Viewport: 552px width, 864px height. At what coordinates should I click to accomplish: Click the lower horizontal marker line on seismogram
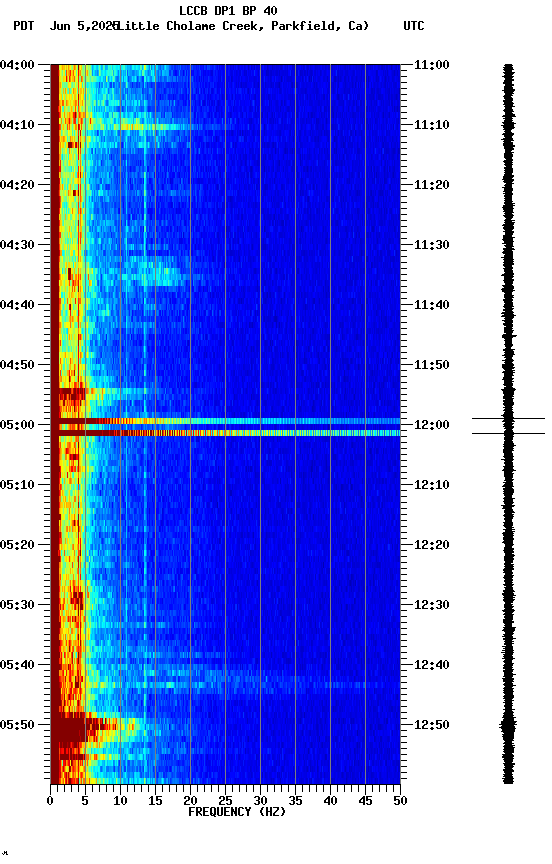point(508,434)
